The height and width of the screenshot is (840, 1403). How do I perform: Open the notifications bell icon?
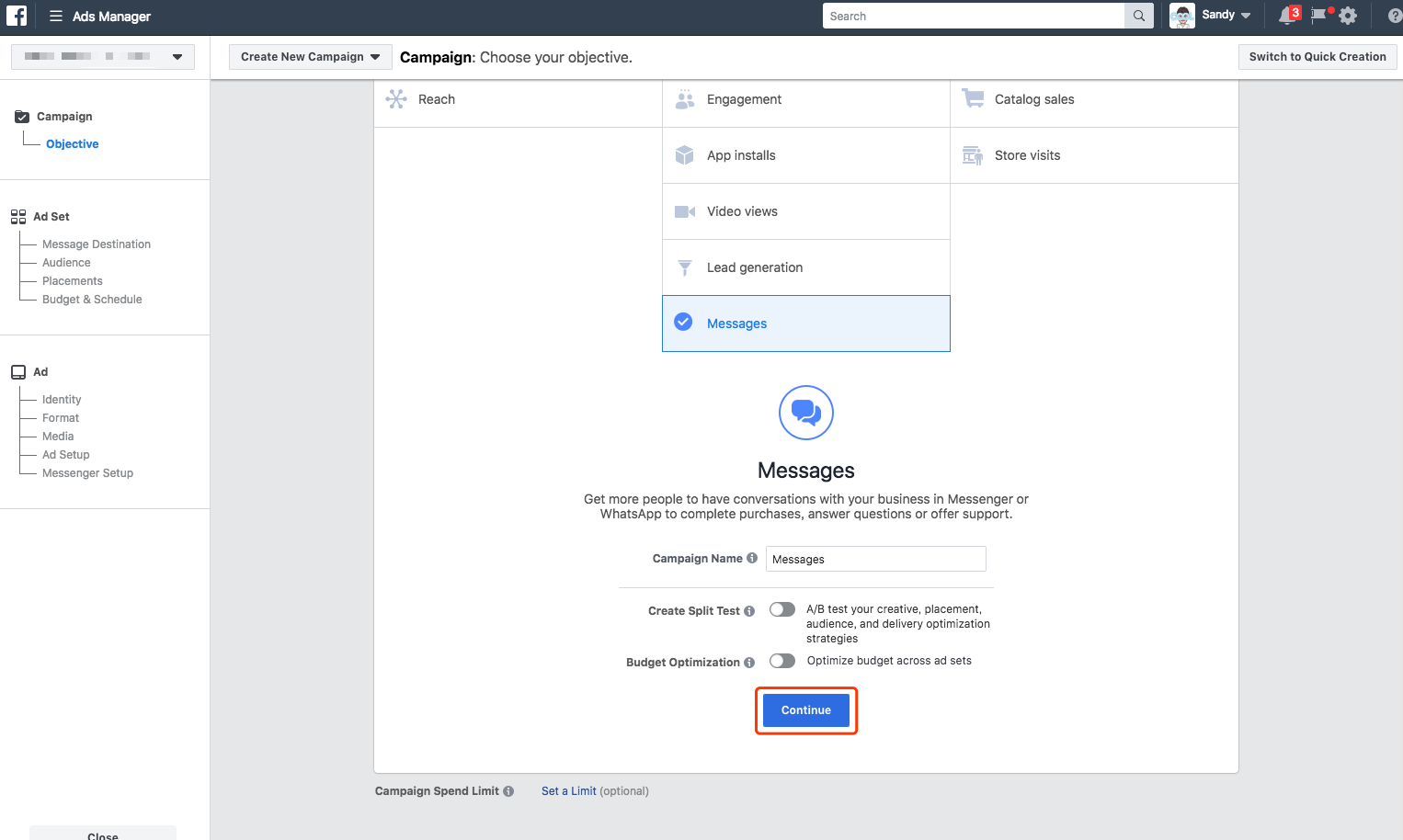click(1287, 16)
